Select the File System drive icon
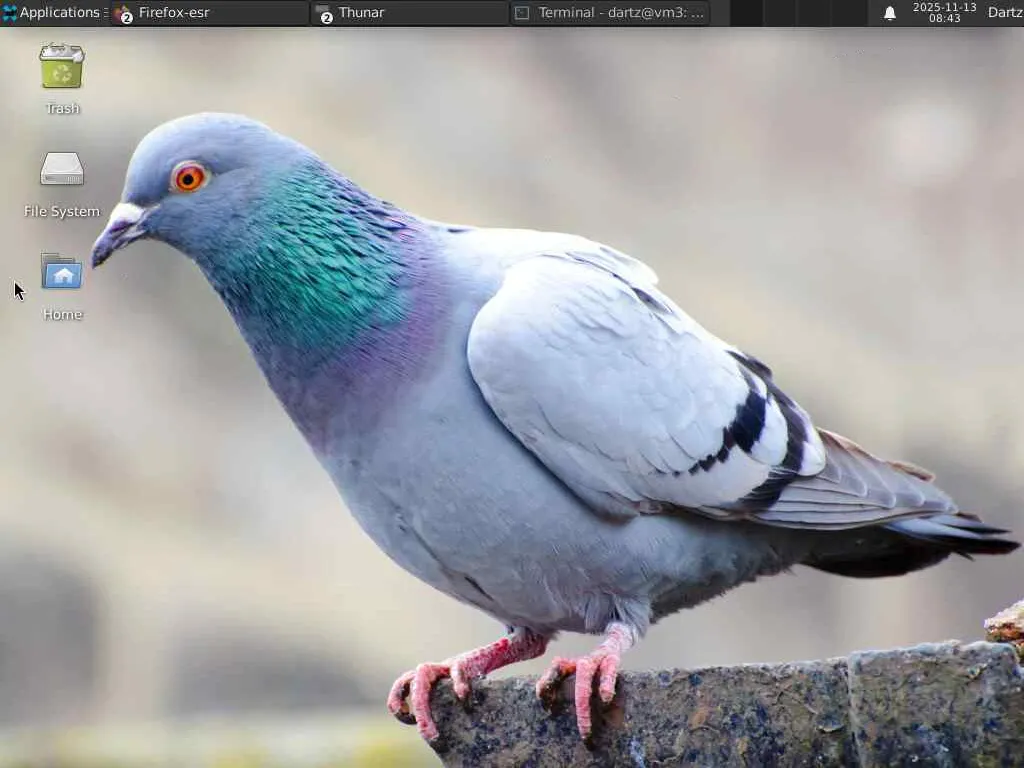 tap(62, 169)
